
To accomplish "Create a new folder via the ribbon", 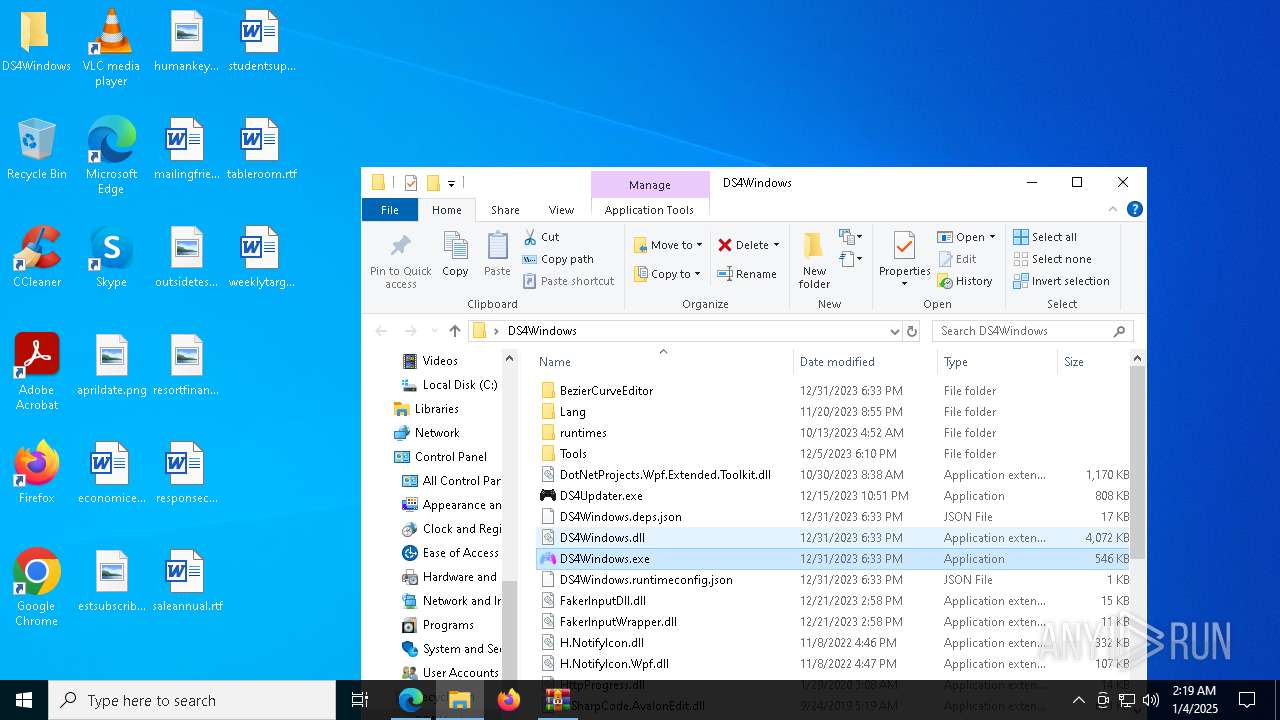I will [814, 260].
